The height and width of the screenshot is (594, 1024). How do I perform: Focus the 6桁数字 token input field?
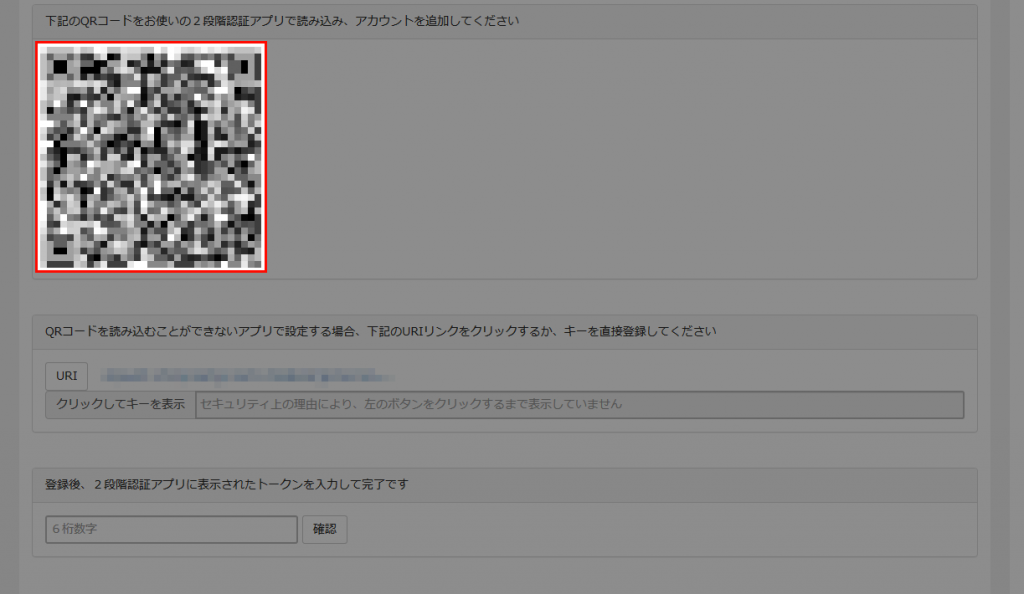click(x=171, y=529)
